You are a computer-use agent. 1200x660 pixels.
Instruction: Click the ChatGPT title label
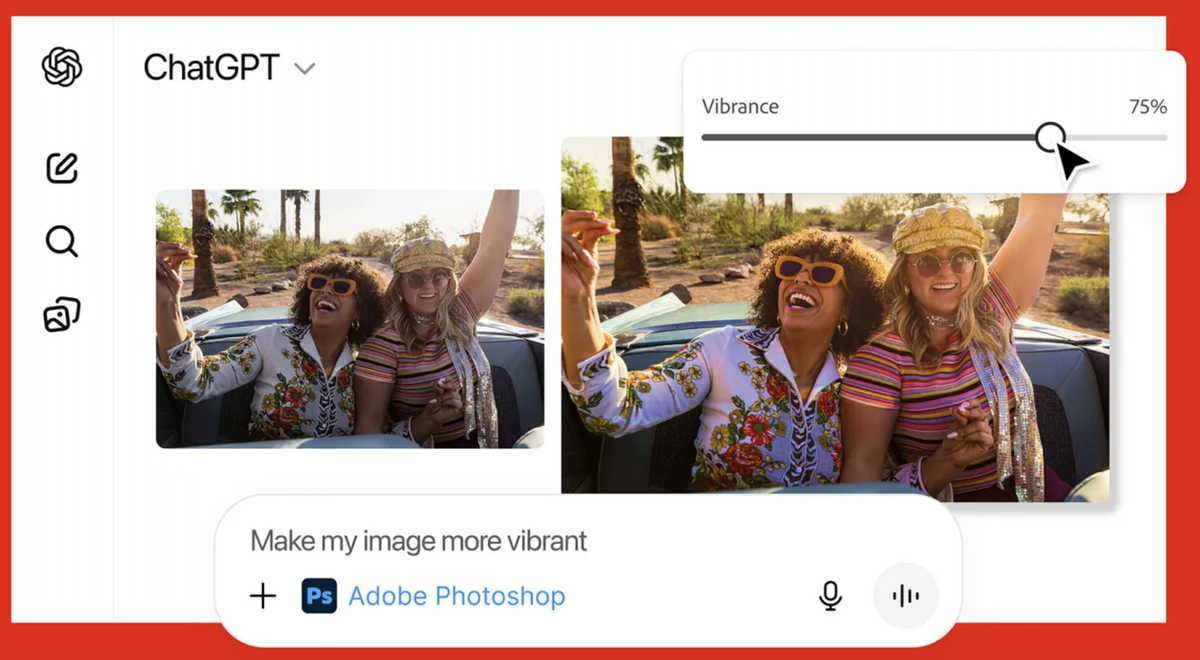212,67
